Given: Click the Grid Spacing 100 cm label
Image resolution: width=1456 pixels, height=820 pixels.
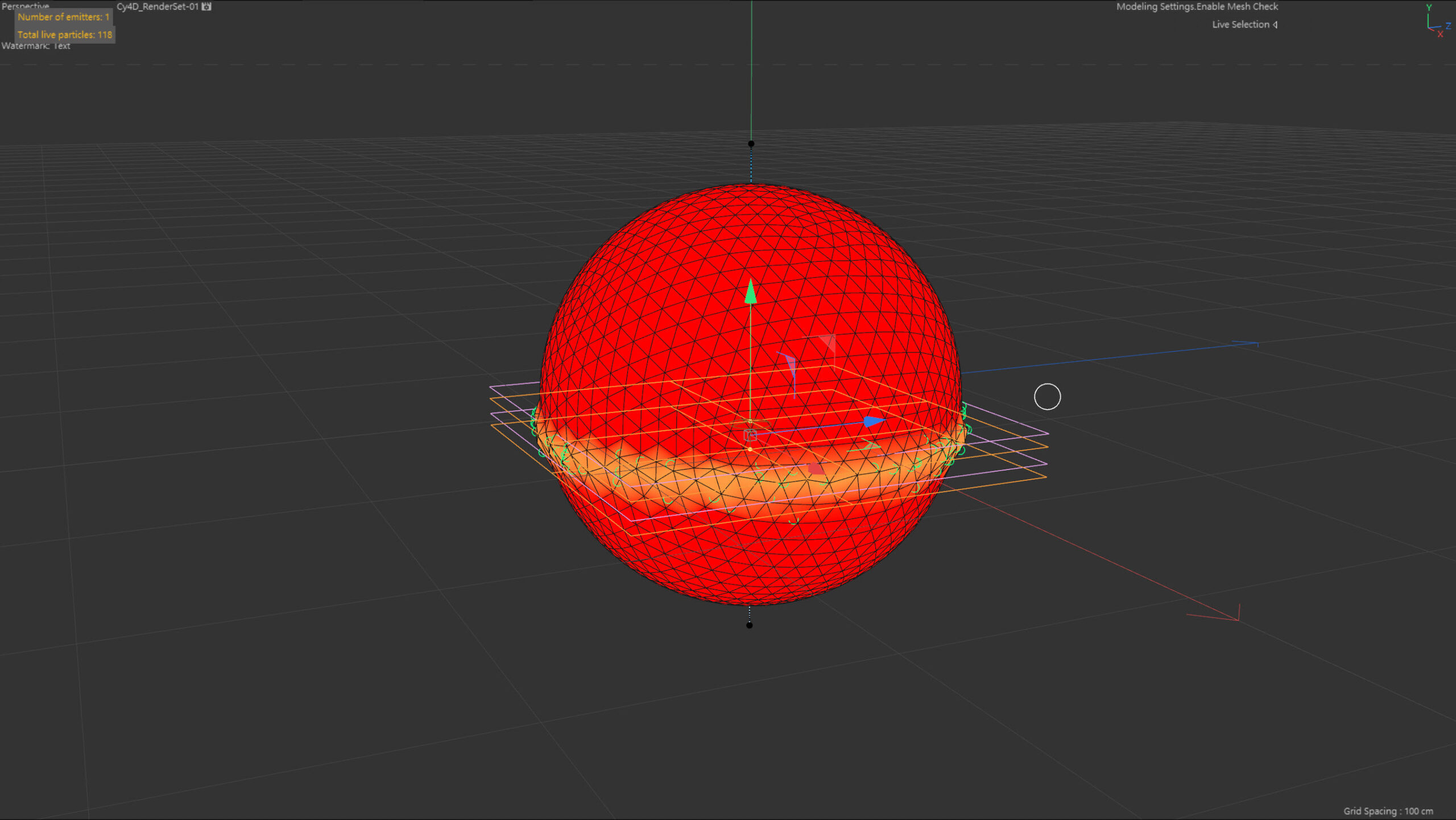Looking at the screenshot, I should [1388, 811].
